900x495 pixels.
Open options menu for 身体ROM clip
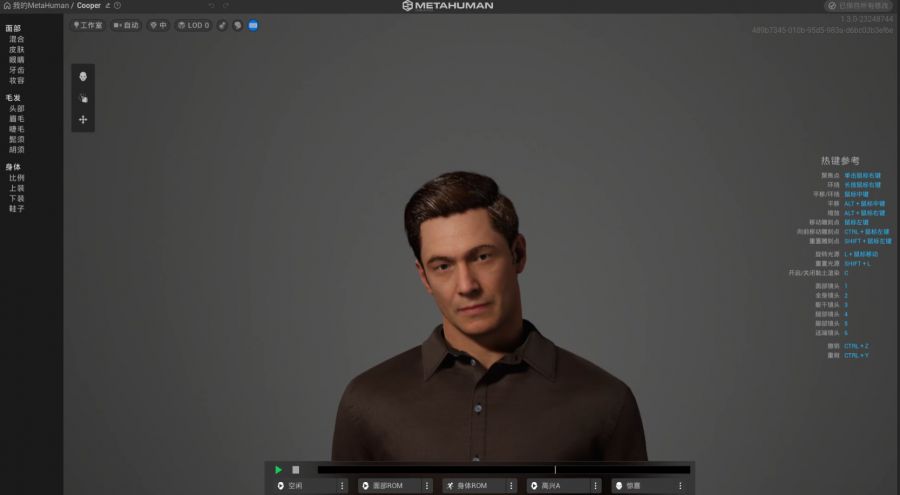coord(511,486)
